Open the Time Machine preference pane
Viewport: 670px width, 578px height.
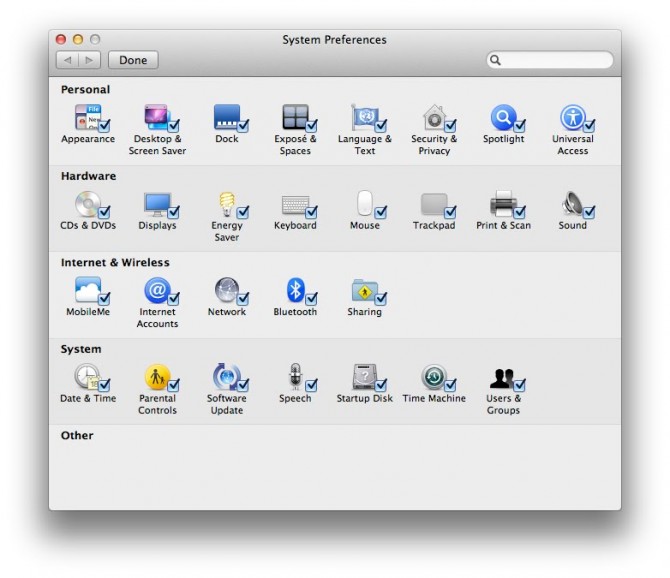pos(432,377)
